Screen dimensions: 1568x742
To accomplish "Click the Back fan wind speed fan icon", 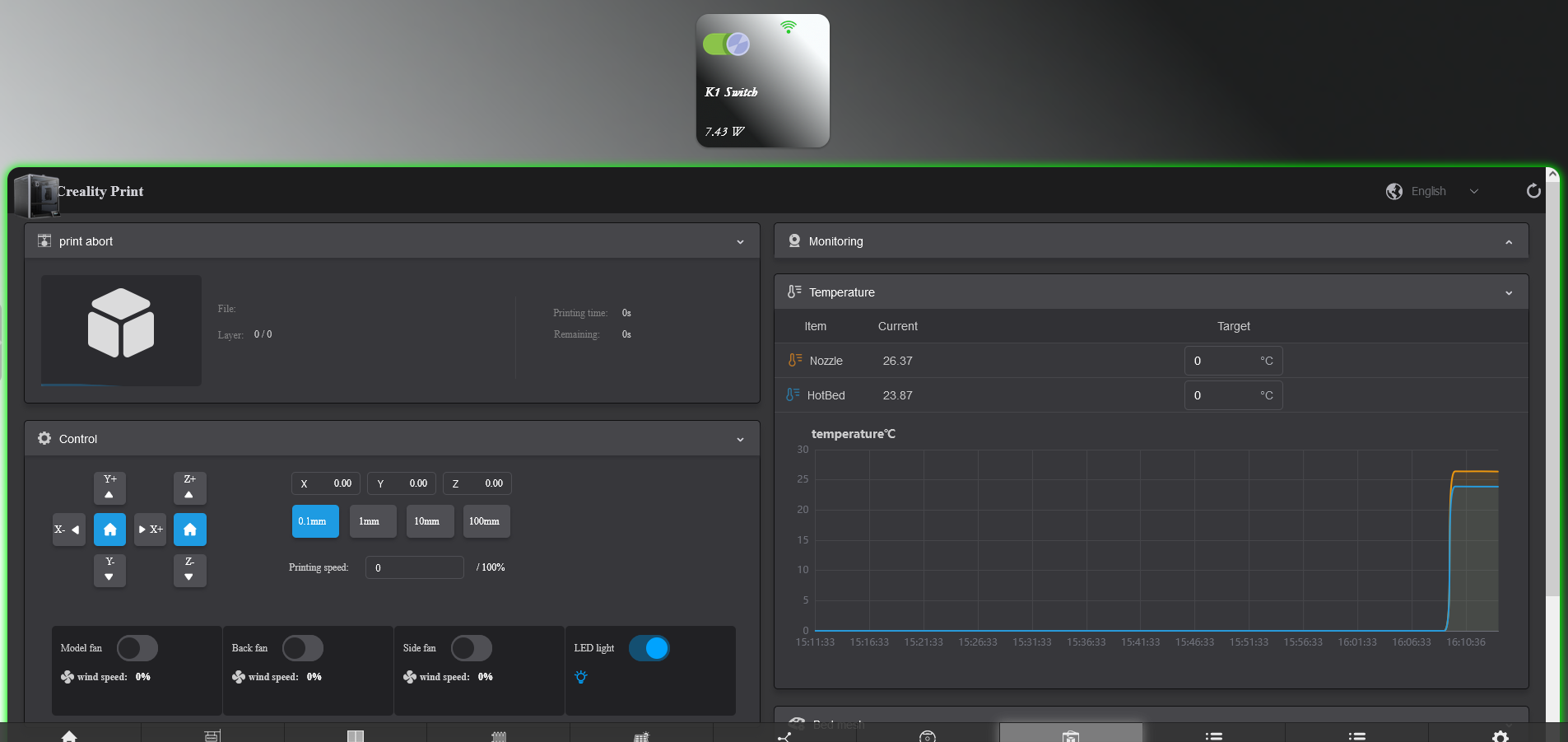I will (x=239, y=677).
